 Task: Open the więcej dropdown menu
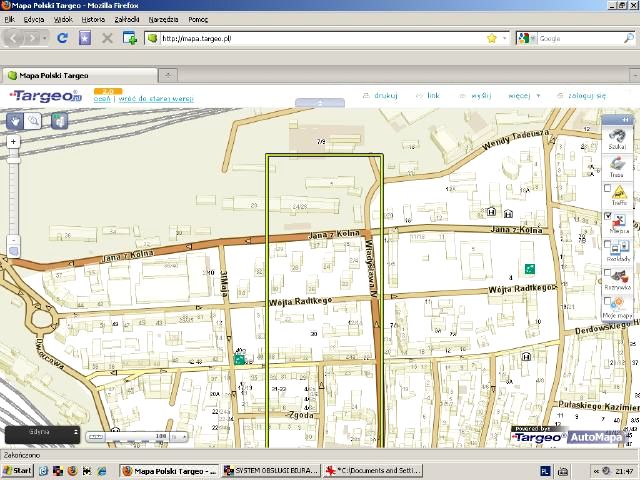point(524,96)
